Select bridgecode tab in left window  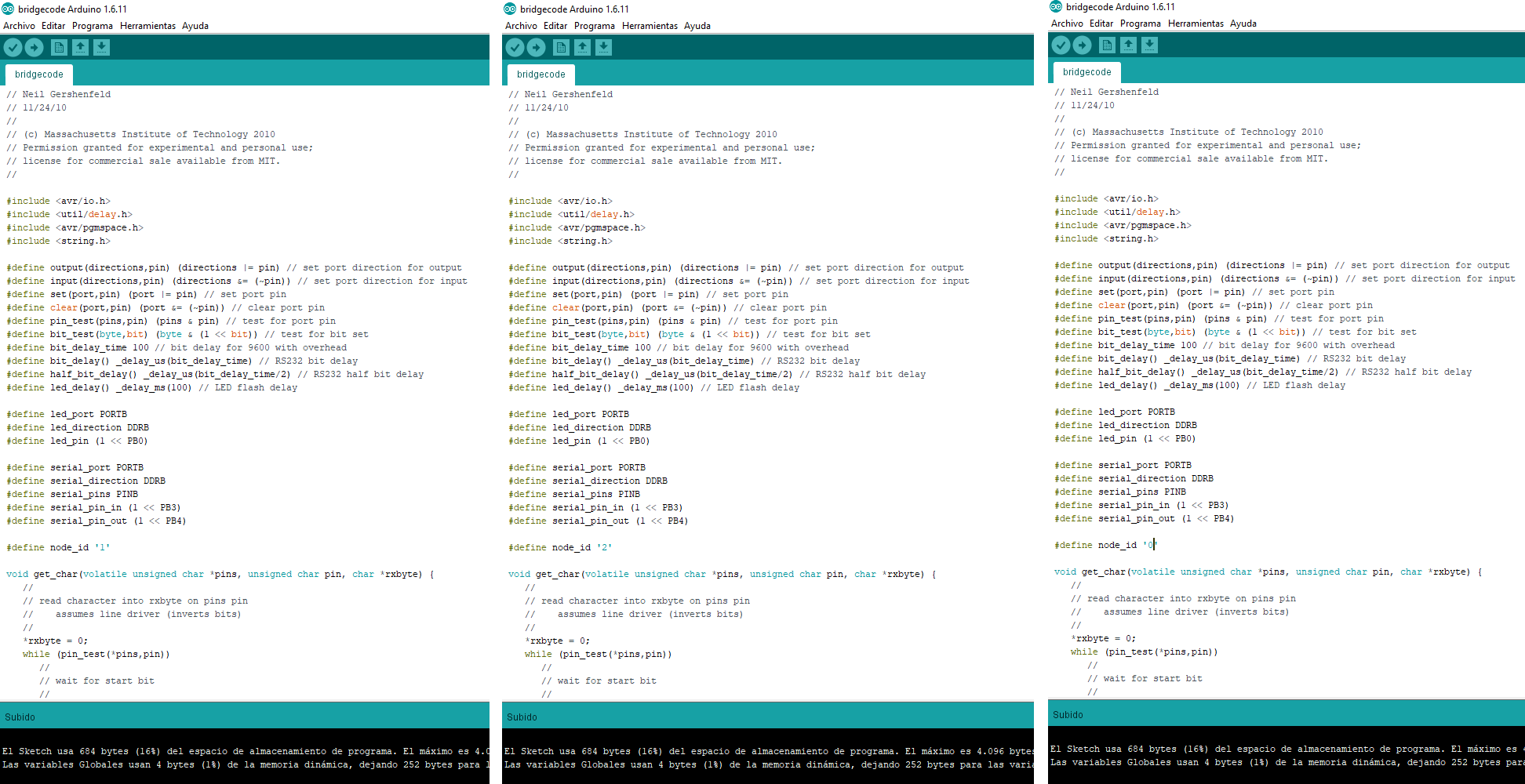click(39, 74)
